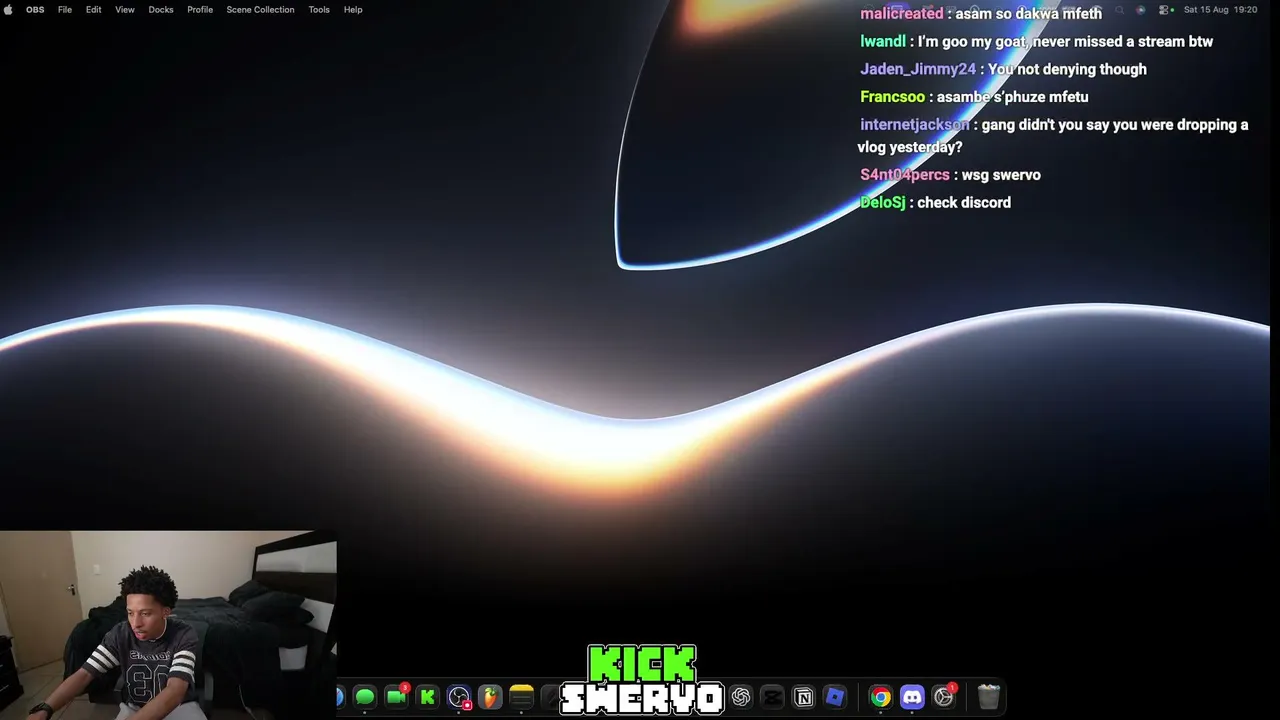Open the Trash in the dock

[x=989, y=697]
